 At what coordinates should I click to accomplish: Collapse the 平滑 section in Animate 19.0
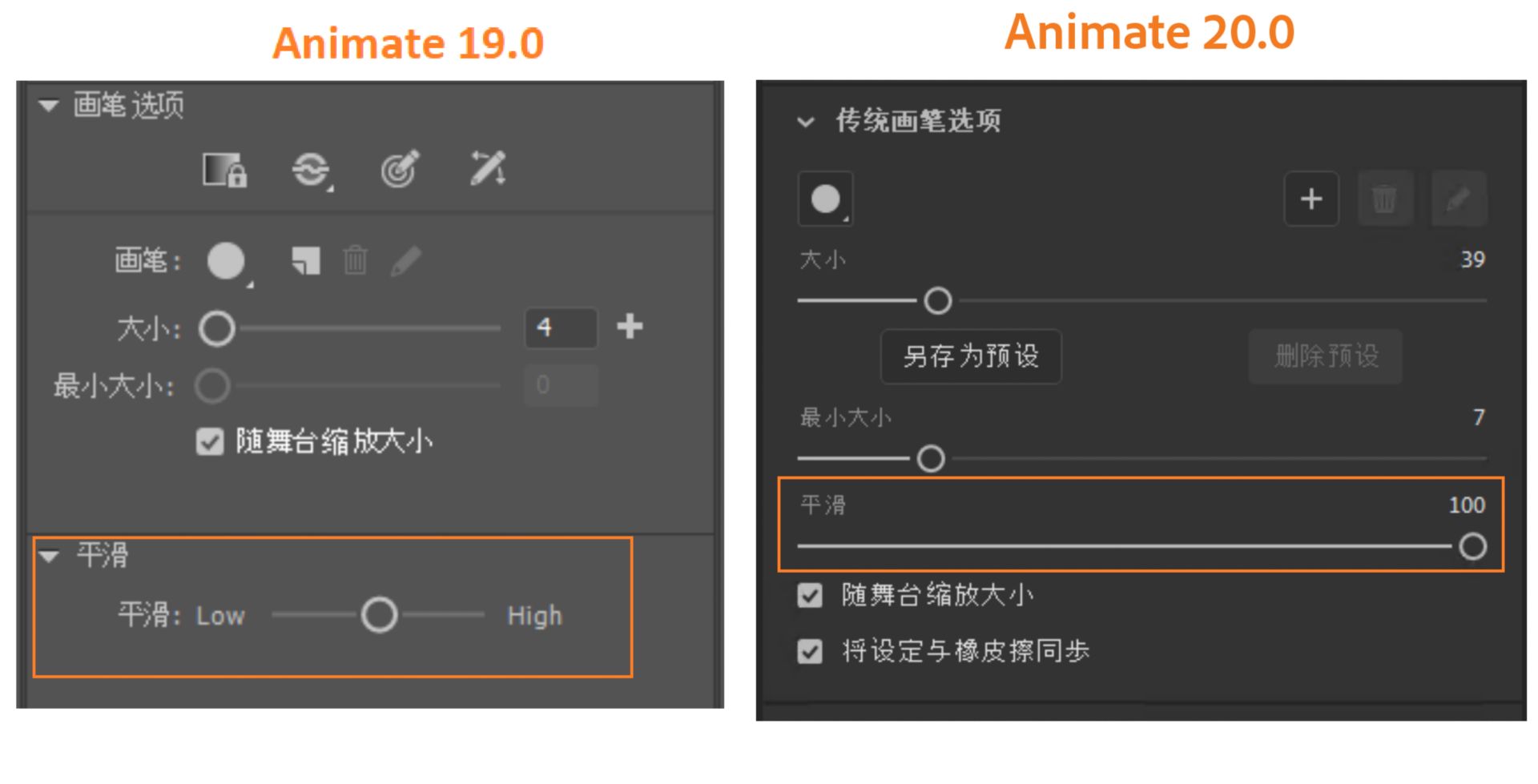[50, 556]
